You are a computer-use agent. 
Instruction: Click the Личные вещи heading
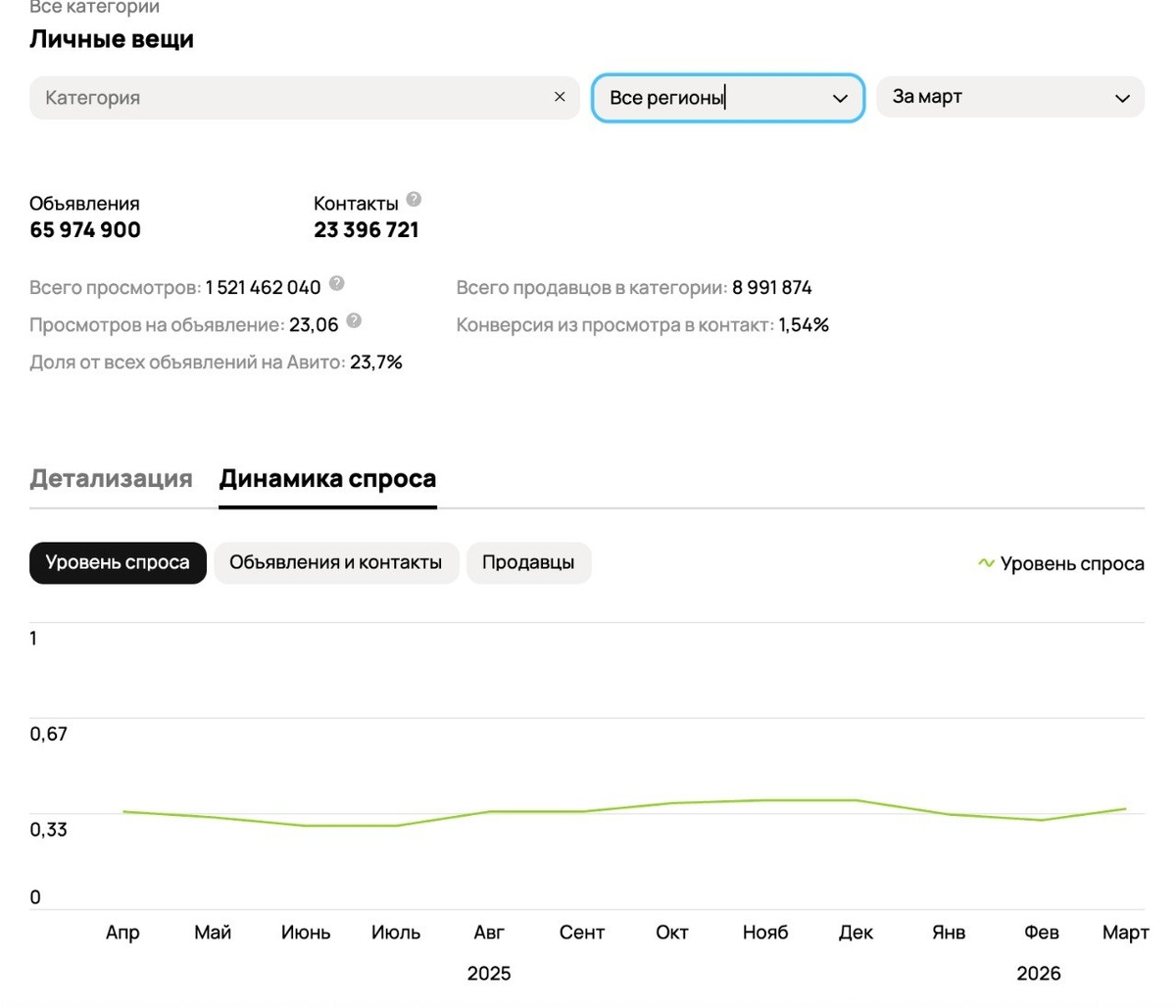pyautogui.click(x=112, y=39)
